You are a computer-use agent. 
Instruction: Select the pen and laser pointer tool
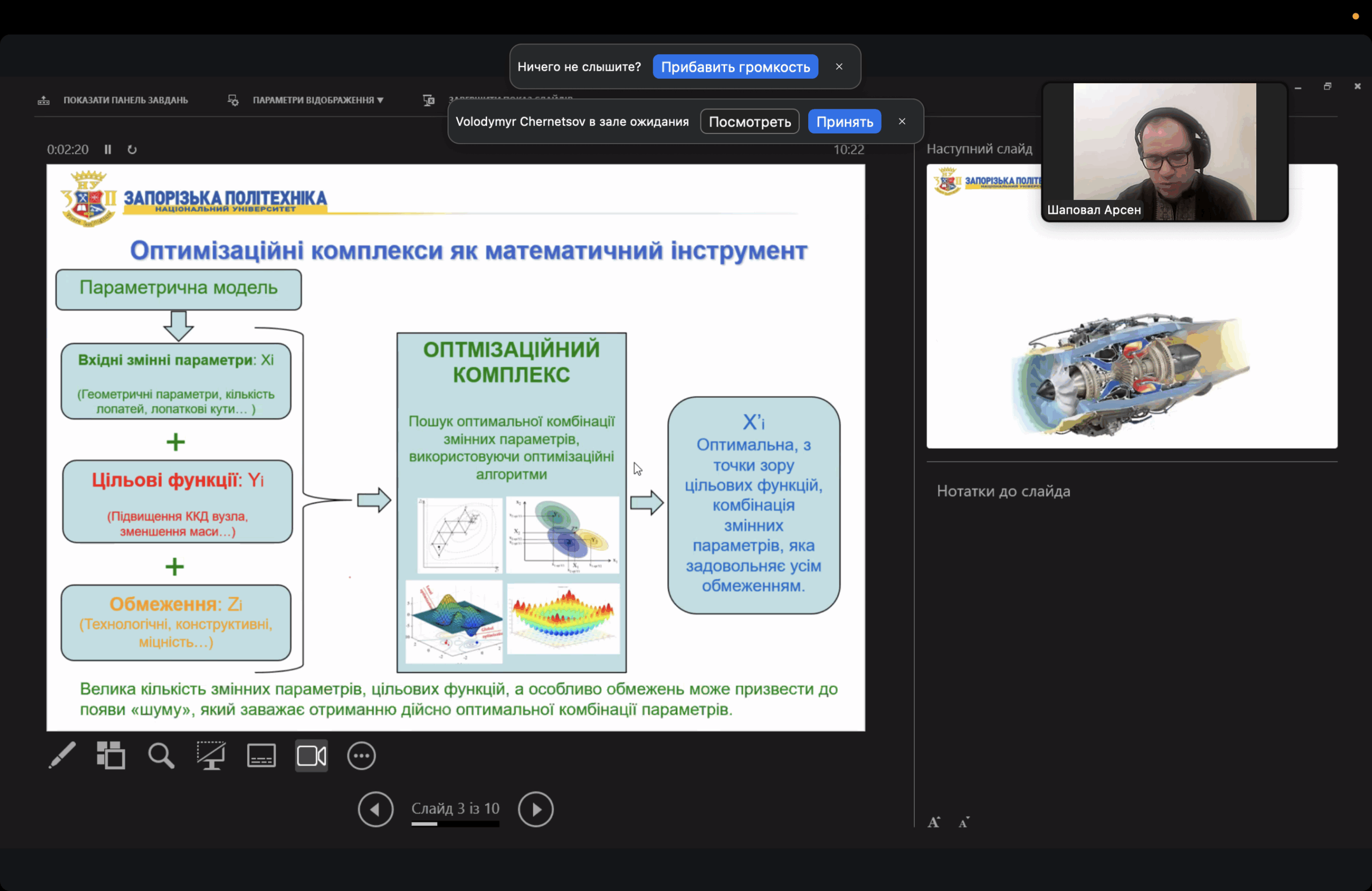click(62, 755)
